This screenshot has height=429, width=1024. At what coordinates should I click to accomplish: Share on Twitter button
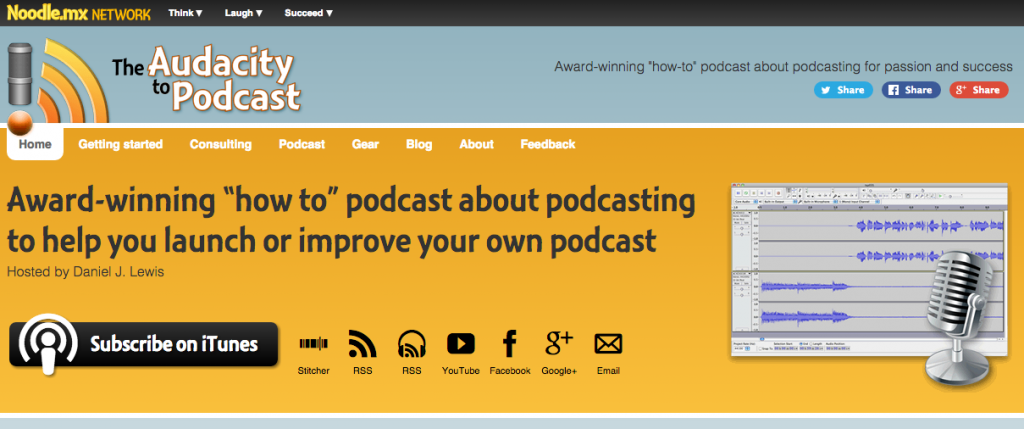coord(843,90)
